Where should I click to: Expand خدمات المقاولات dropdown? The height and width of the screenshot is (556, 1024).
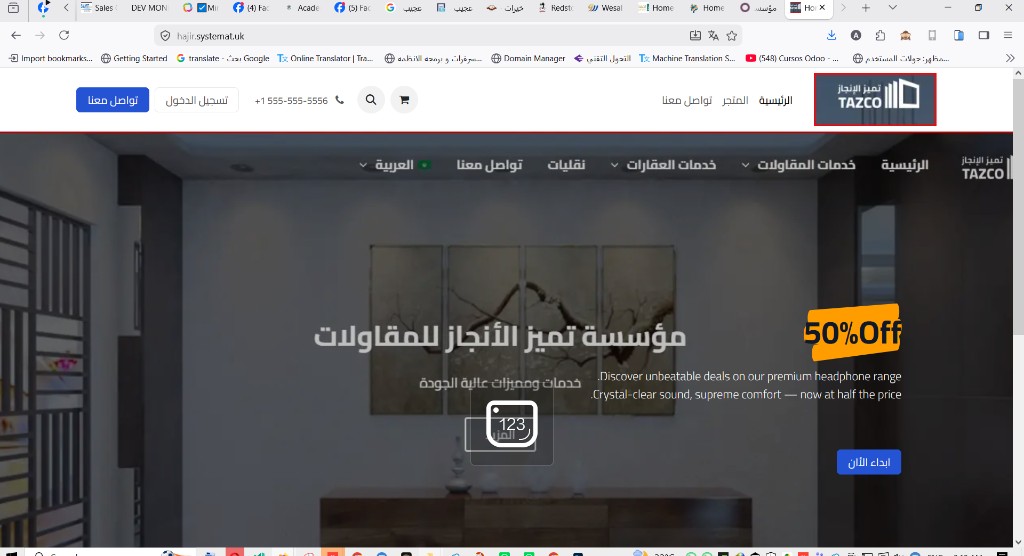pos(799,165)
